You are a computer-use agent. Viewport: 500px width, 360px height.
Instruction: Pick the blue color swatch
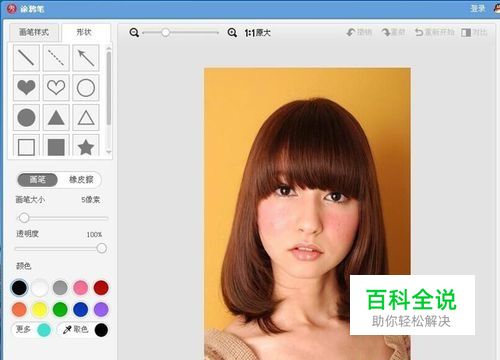81,309
